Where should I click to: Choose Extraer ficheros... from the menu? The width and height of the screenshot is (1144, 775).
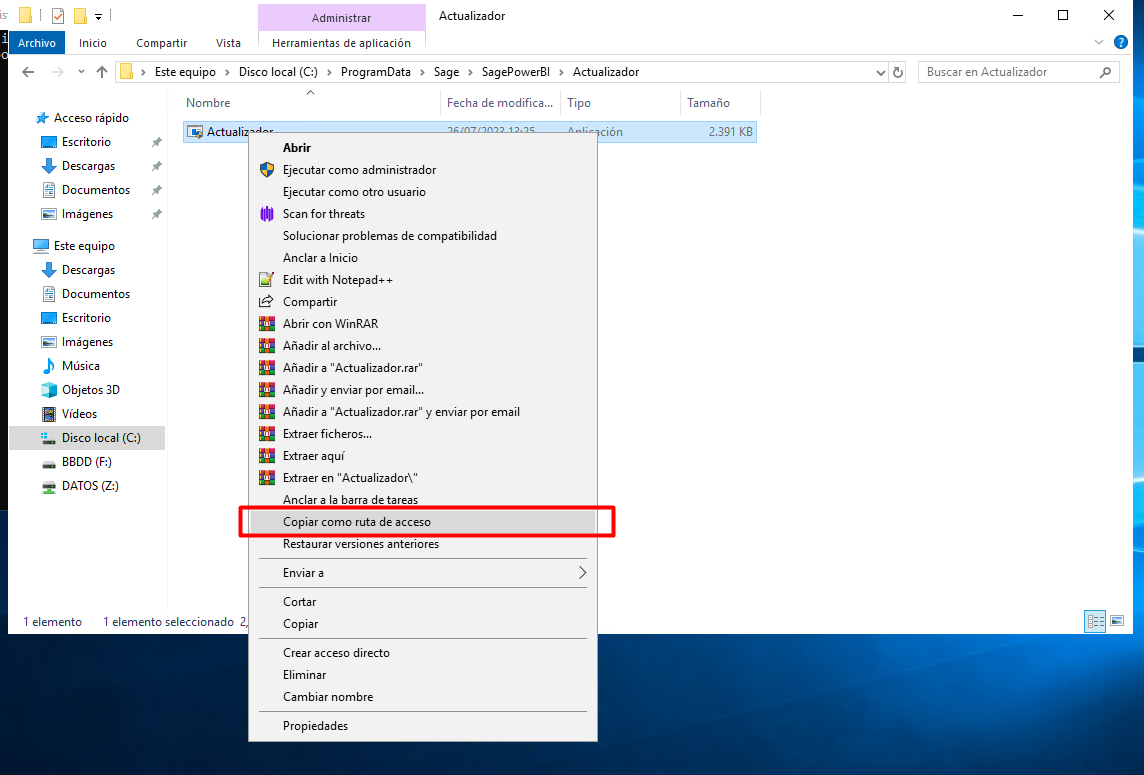pos(423,433)
